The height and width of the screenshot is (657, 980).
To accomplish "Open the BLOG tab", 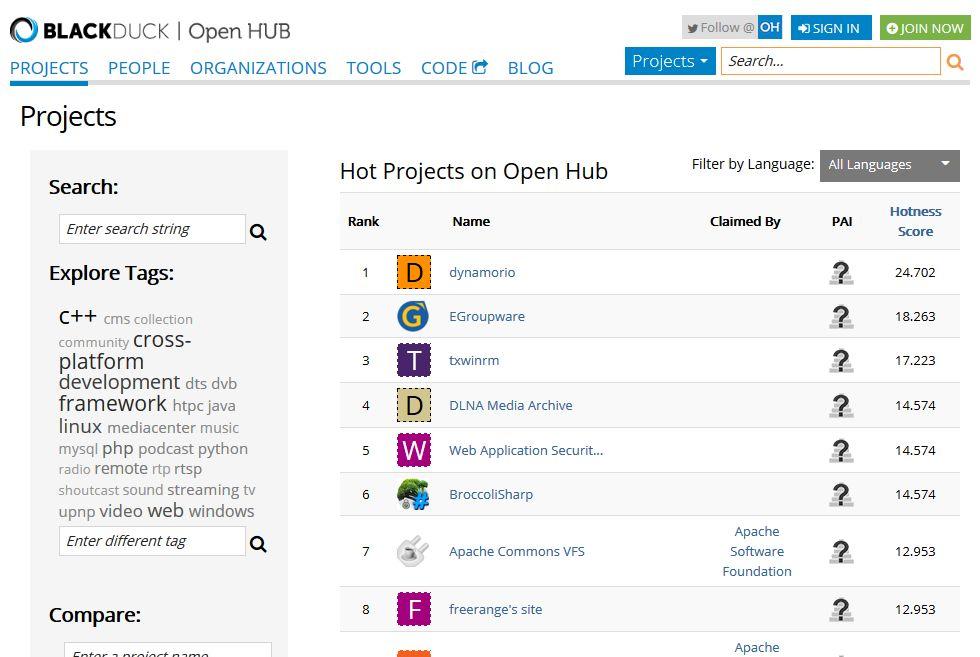I will click(x=531, y=68).
